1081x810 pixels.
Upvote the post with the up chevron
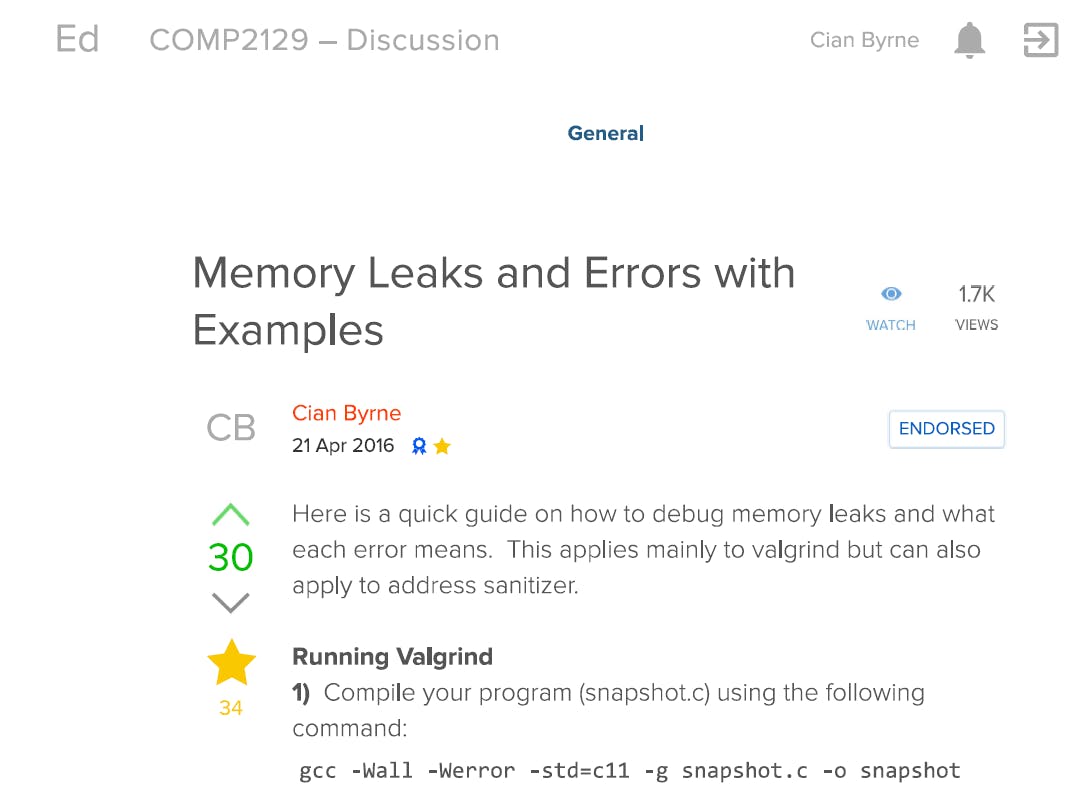[231, 512]
